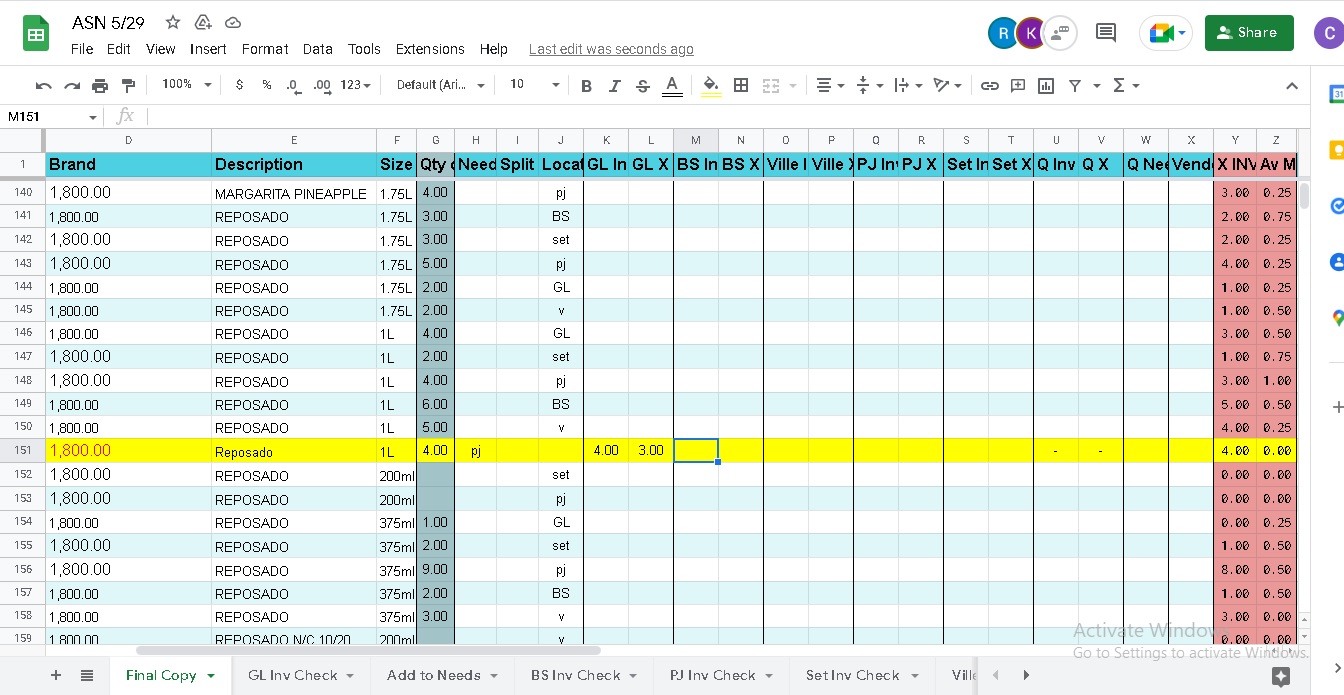
Task: Switch to the Add to Needs tab
Action: pyautogui.click(x=442, y=676)
